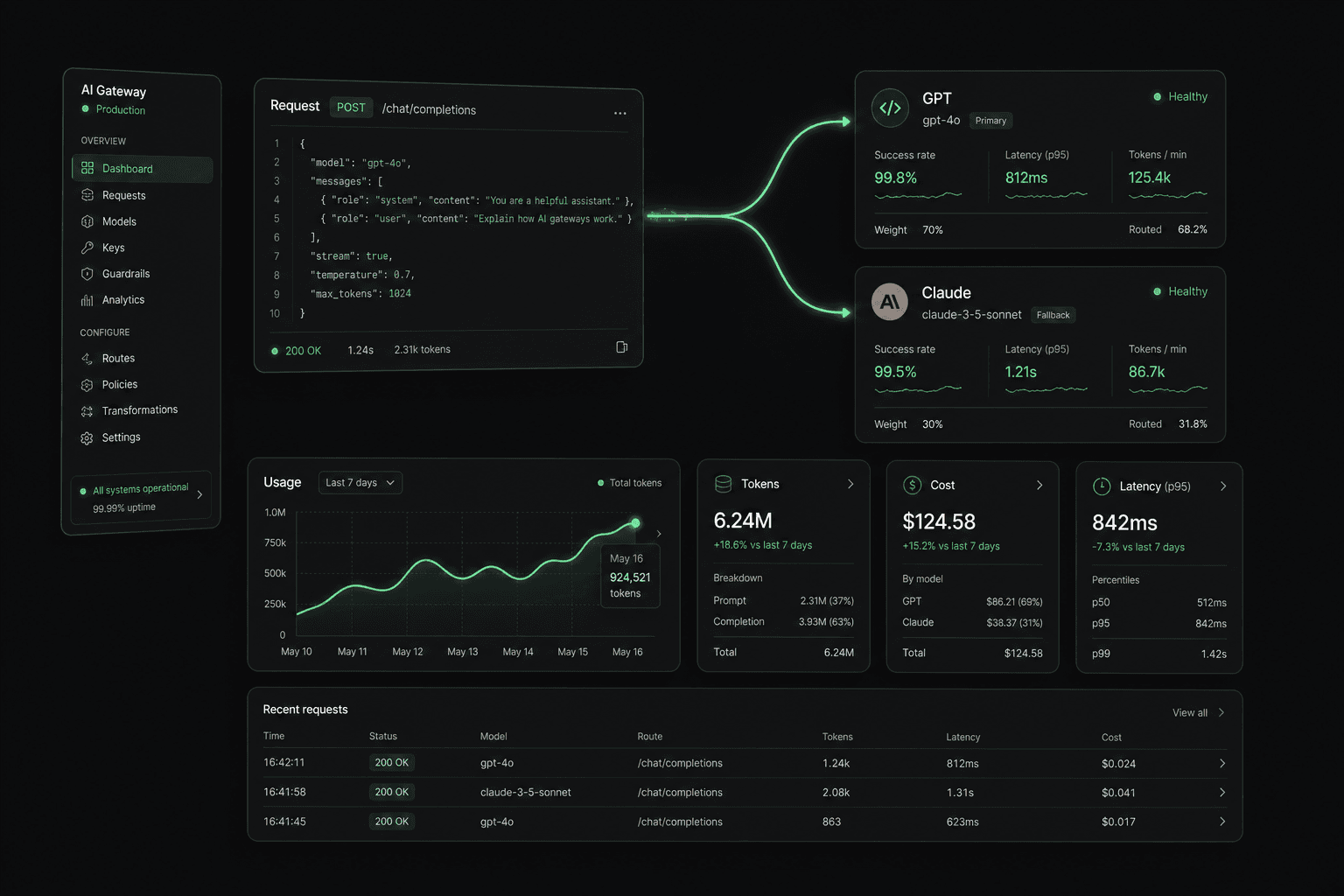Click the Latency clock icon

[x=1102, y=486]
